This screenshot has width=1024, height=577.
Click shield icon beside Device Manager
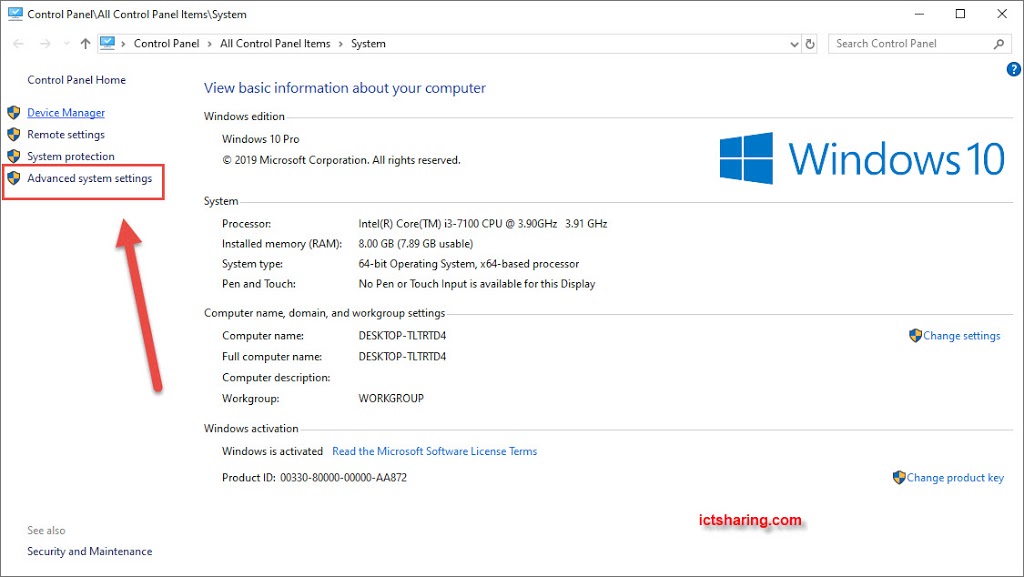(14, 112)
